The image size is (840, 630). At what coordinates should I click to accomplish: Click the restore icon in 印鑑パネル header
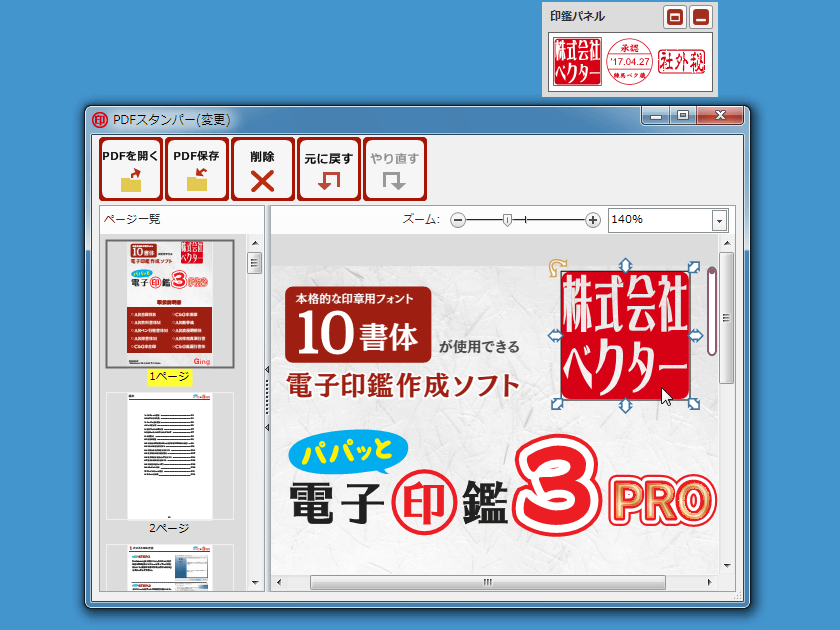coord(675,17)
